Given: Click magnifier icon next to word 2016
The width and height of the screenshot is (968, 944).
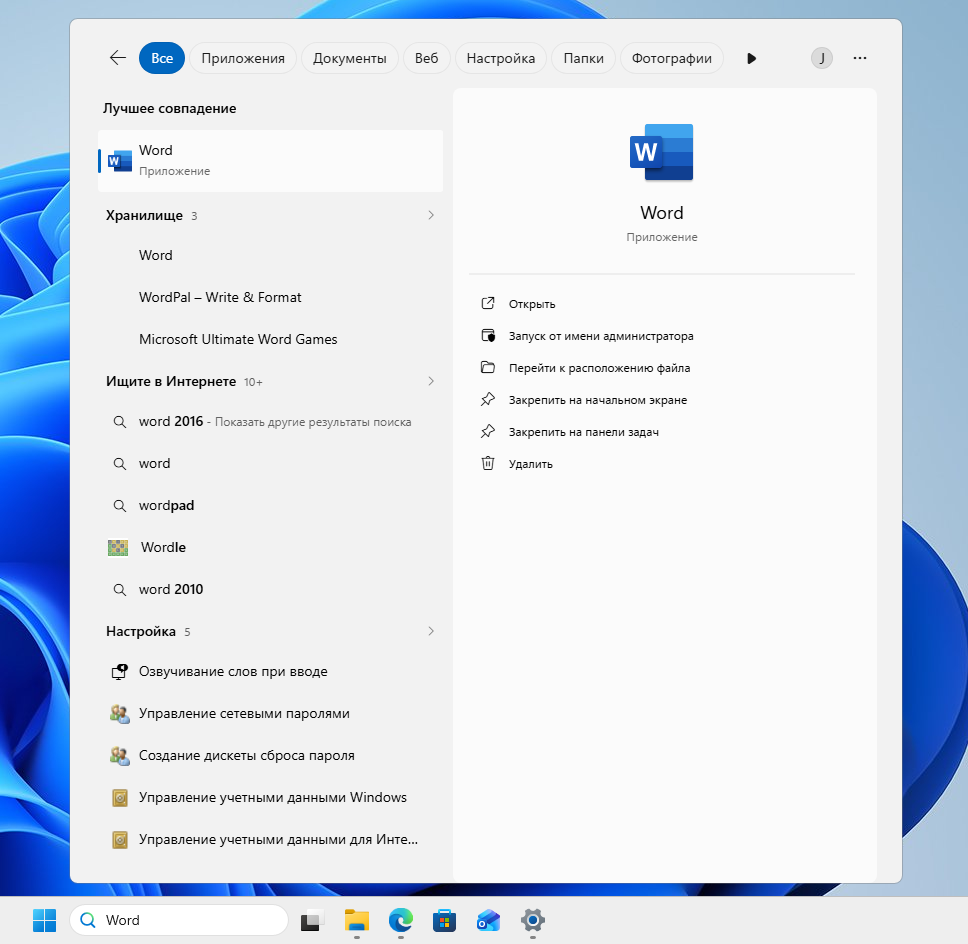Looking at the screenshot, I should [x=120, y=422].
